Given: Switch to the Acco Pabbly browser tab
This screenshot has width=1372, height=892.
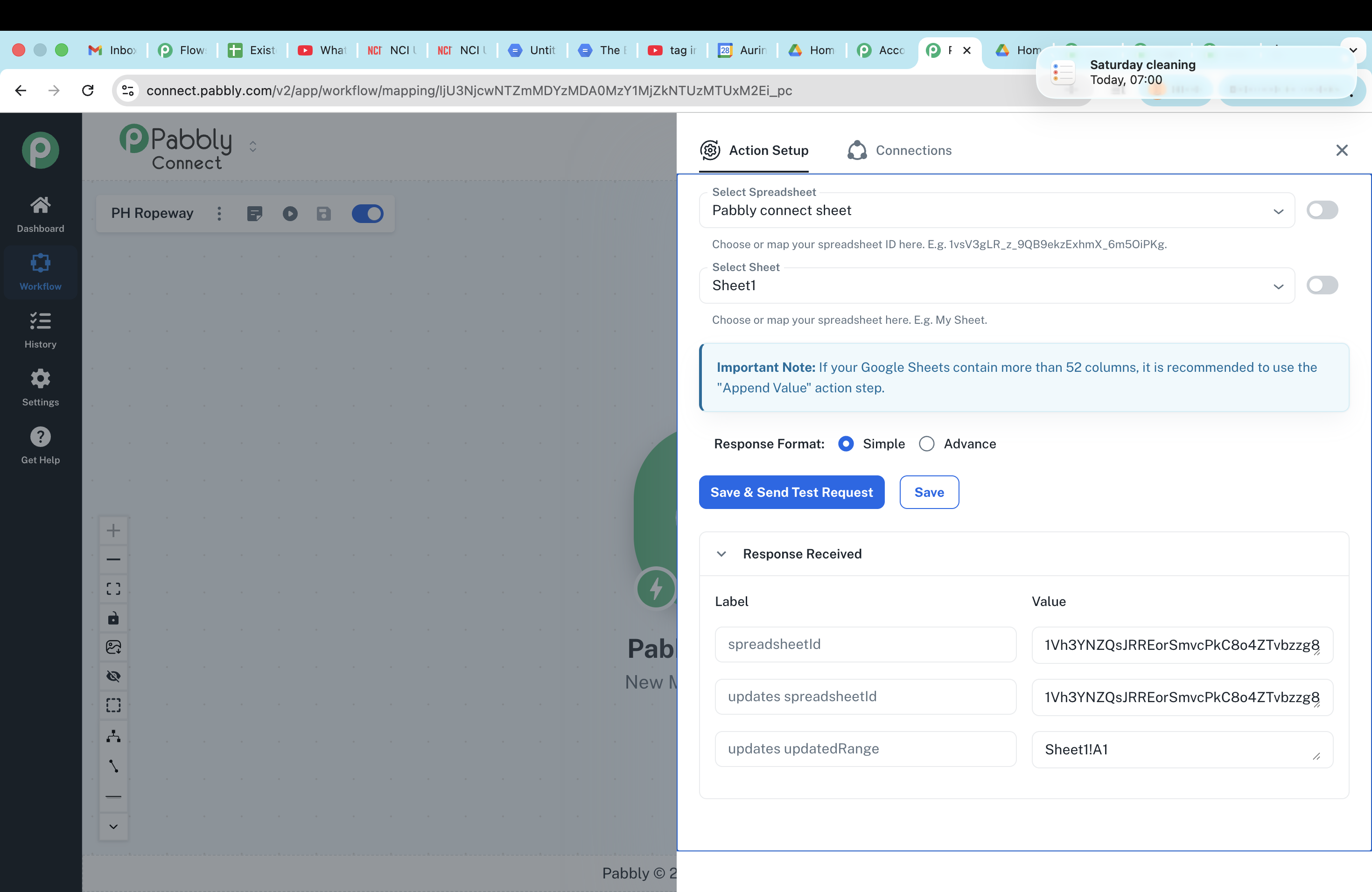Looking at the screenshot, I should coord(881,50).
